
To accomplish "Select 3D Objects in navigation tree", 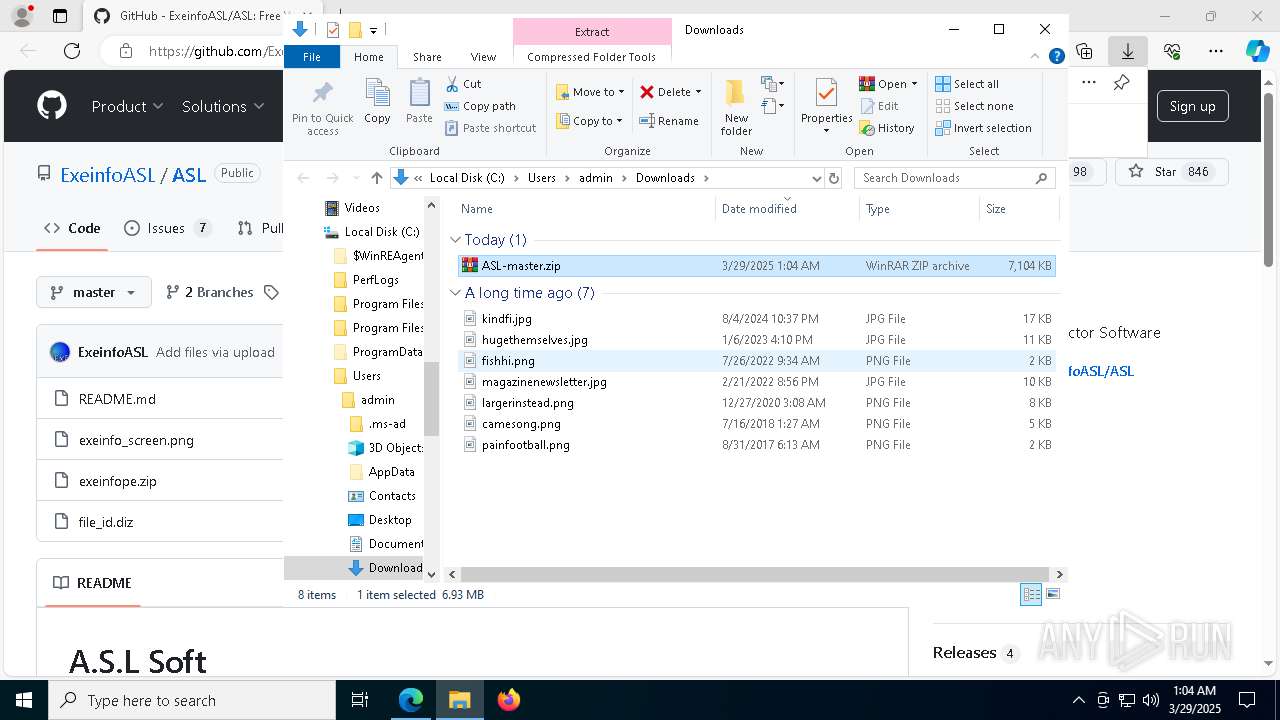I will [x=395, y=448].
